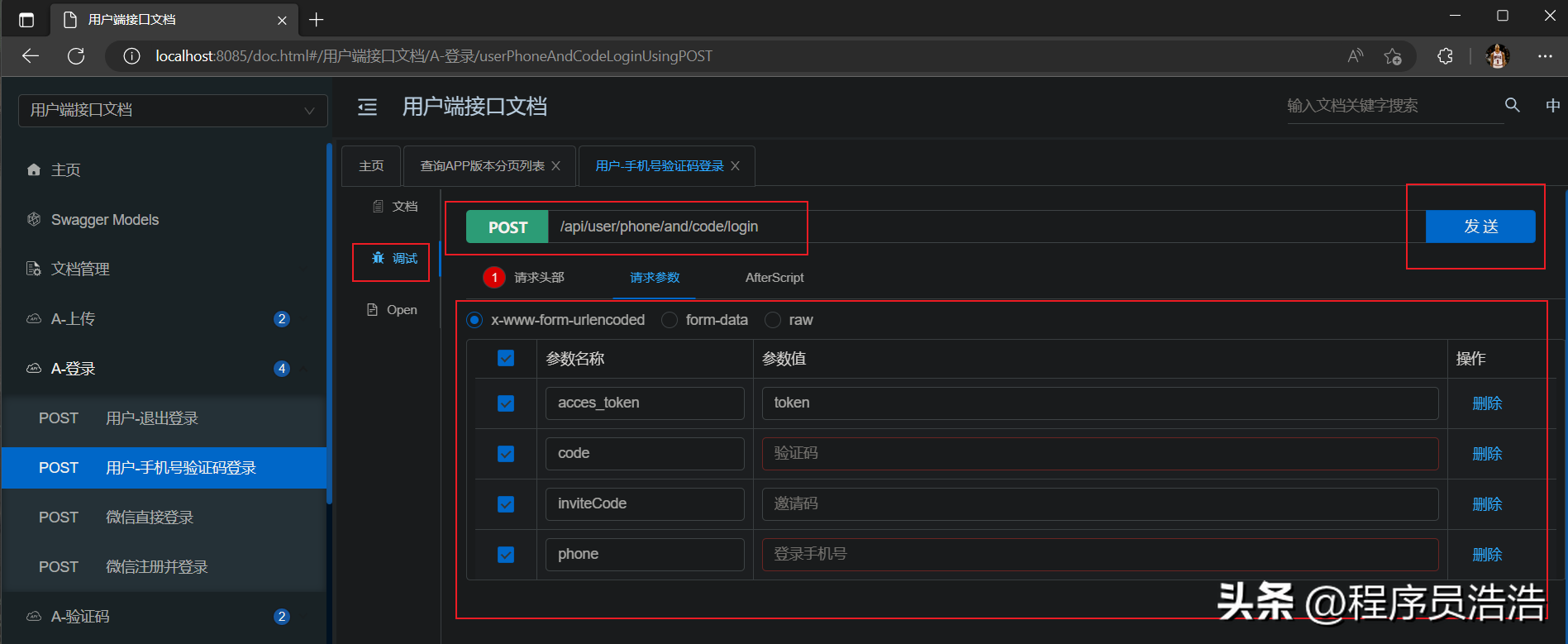The width and height of the screenshot is (1568, 644).
Task: Switch to AfterScript tab
Action: tap(774, 278)
